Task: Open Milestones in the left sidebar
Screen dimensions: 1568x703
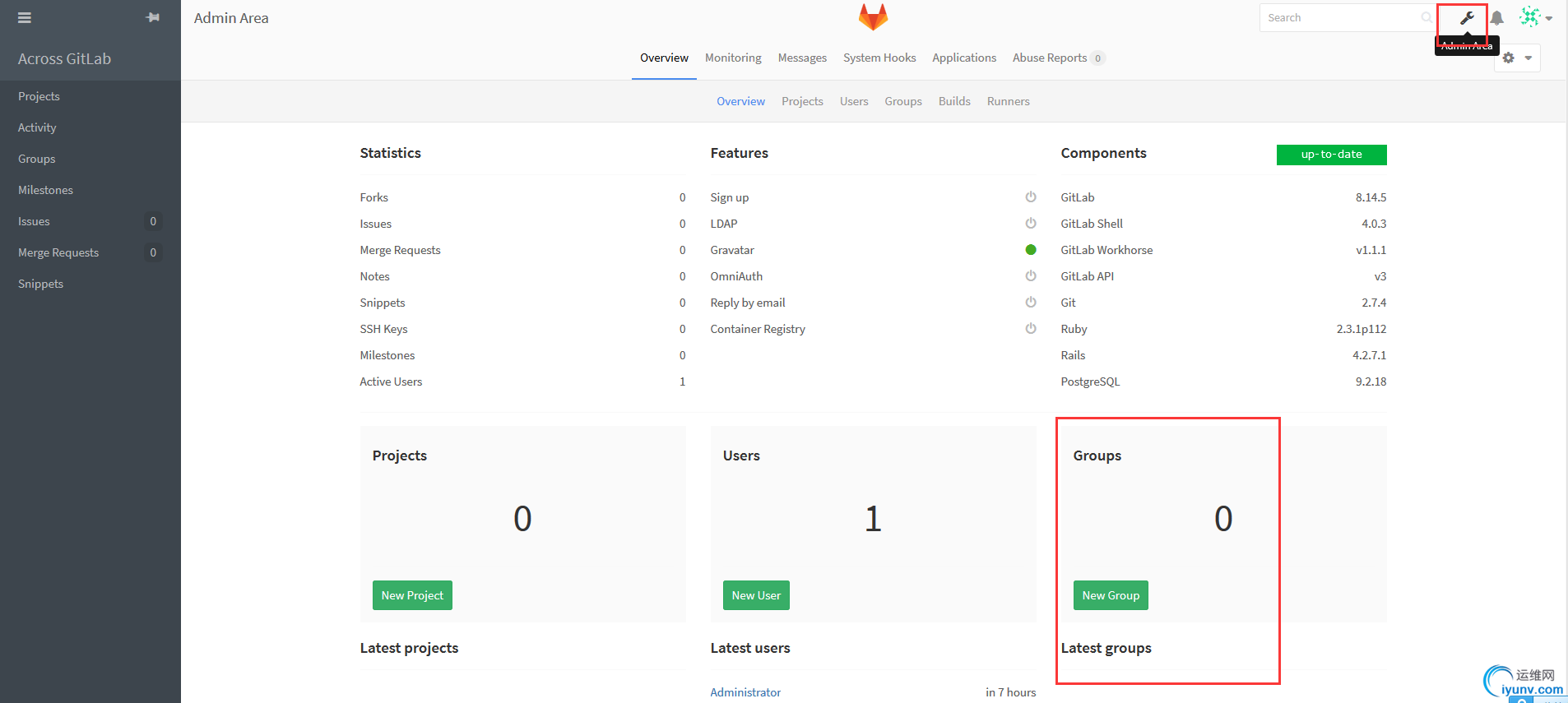Action: pyautogui.click(x=90, y=190)
